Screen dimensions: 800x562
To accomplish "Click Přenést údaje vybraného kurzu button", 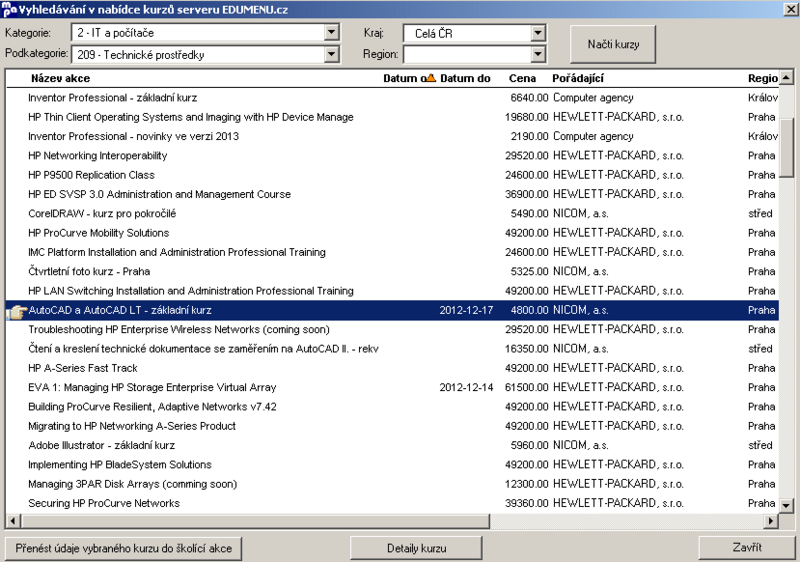I will tap(123, 548).
